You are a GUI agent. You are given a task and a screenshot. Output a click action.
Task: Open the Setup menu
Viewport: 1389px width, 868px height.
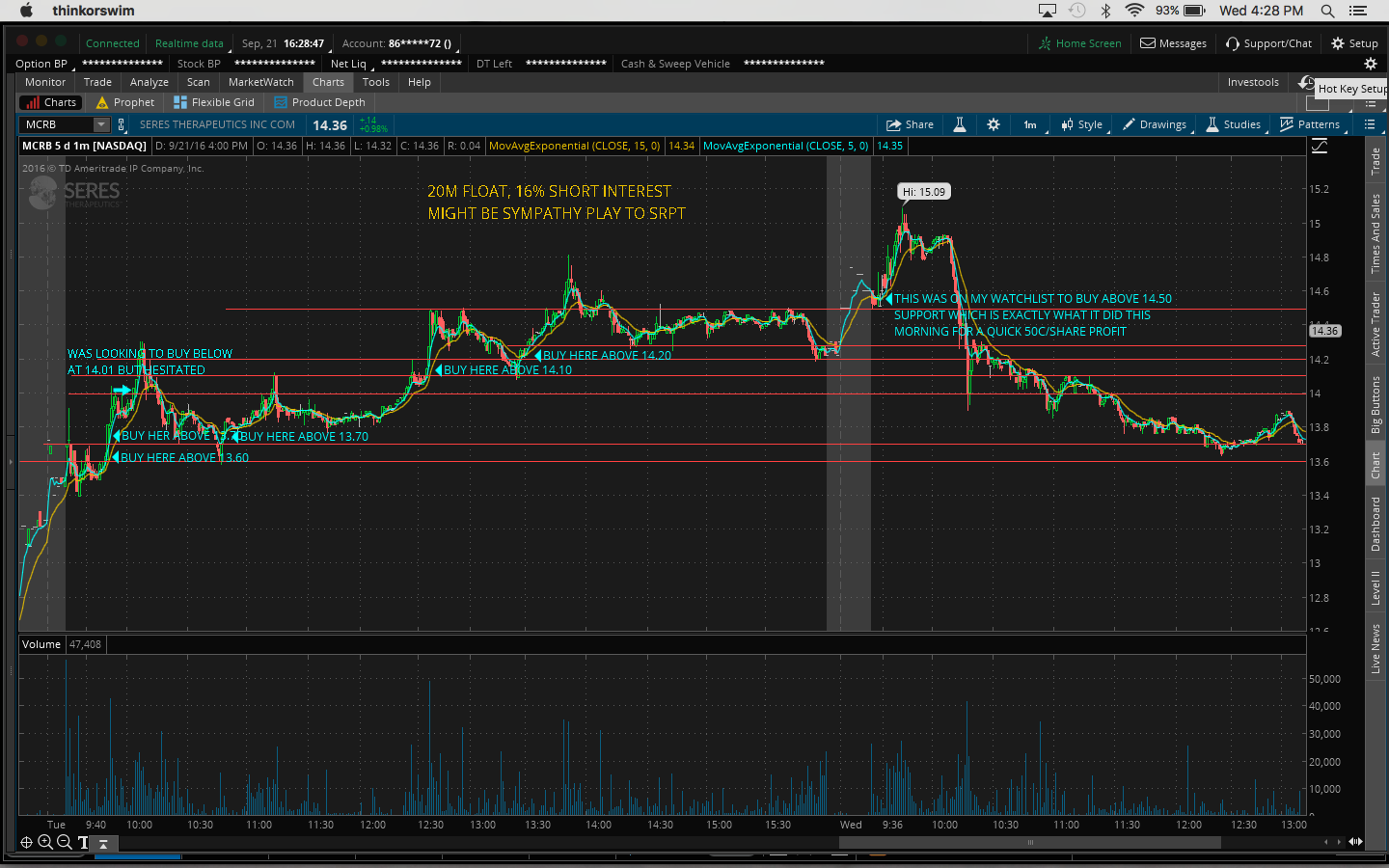1355,43
